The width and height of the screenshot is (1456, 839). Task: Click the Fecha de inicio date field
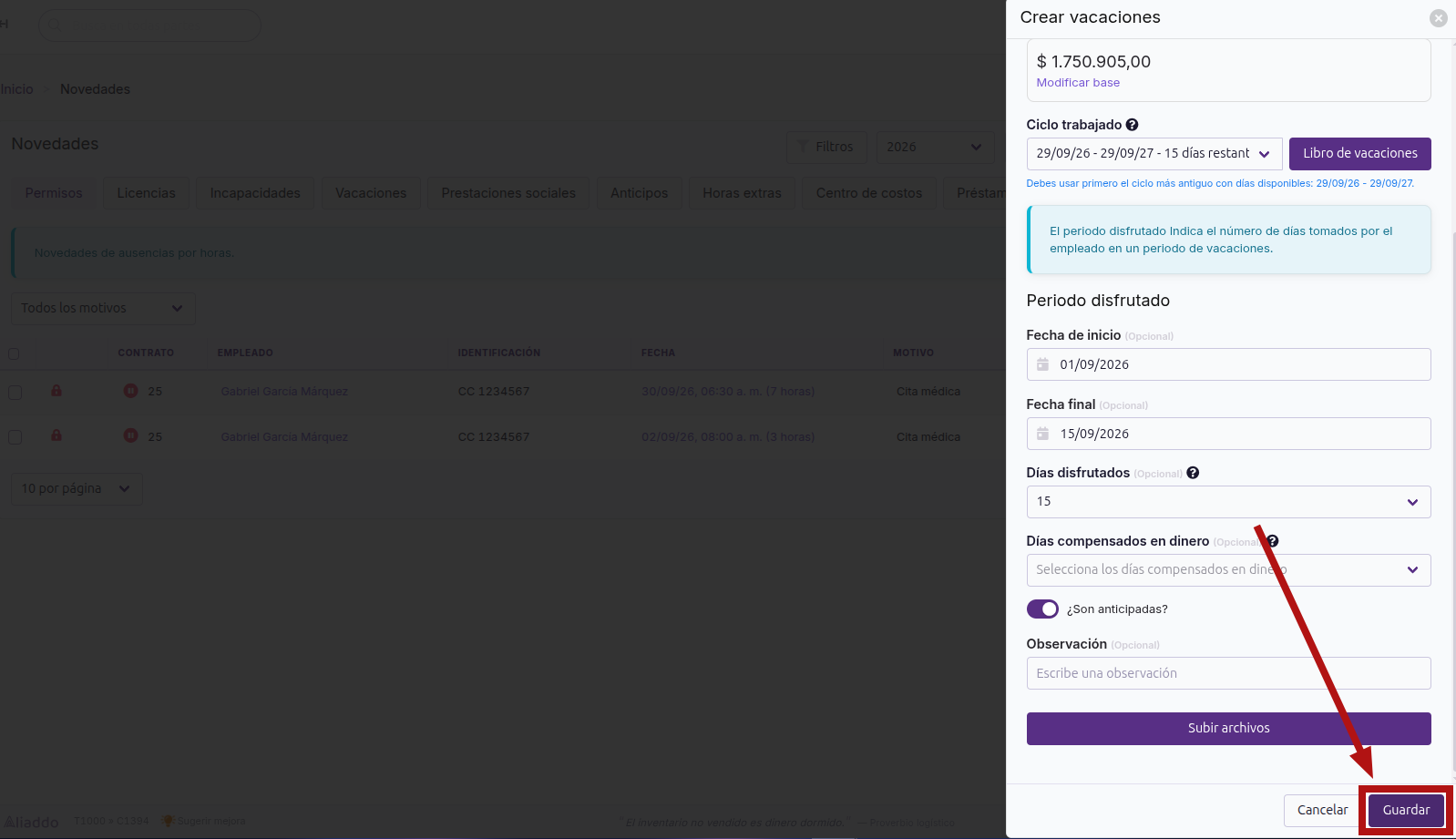tap(1228, 364)
